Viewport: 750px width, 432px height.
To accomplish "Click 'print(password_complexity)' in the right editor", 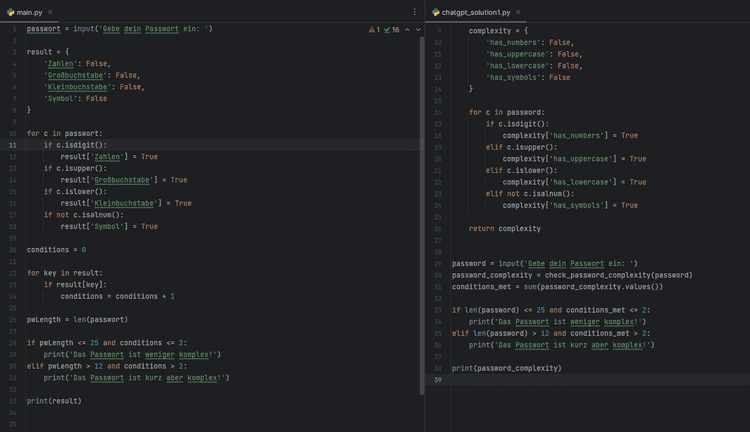I will click(506, 368).
